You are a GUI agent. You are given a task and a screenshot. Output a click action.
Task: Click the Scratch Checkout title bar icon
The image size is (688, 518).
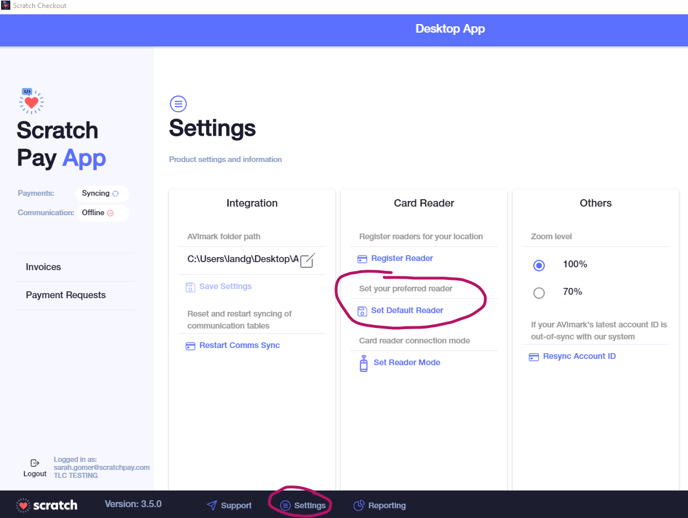pos(6,5)
